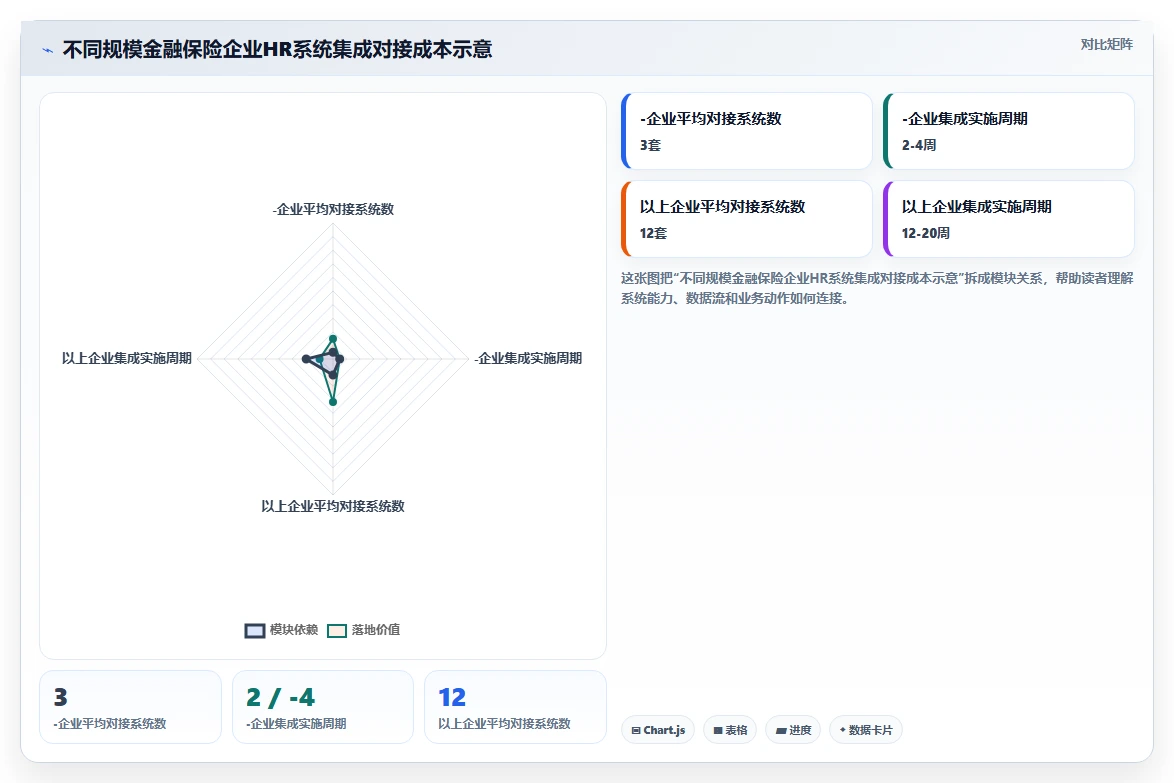Toggle the 模块依赖 legend item
The height and width of the screenshot is (783, 1174).
pos(282,630)
